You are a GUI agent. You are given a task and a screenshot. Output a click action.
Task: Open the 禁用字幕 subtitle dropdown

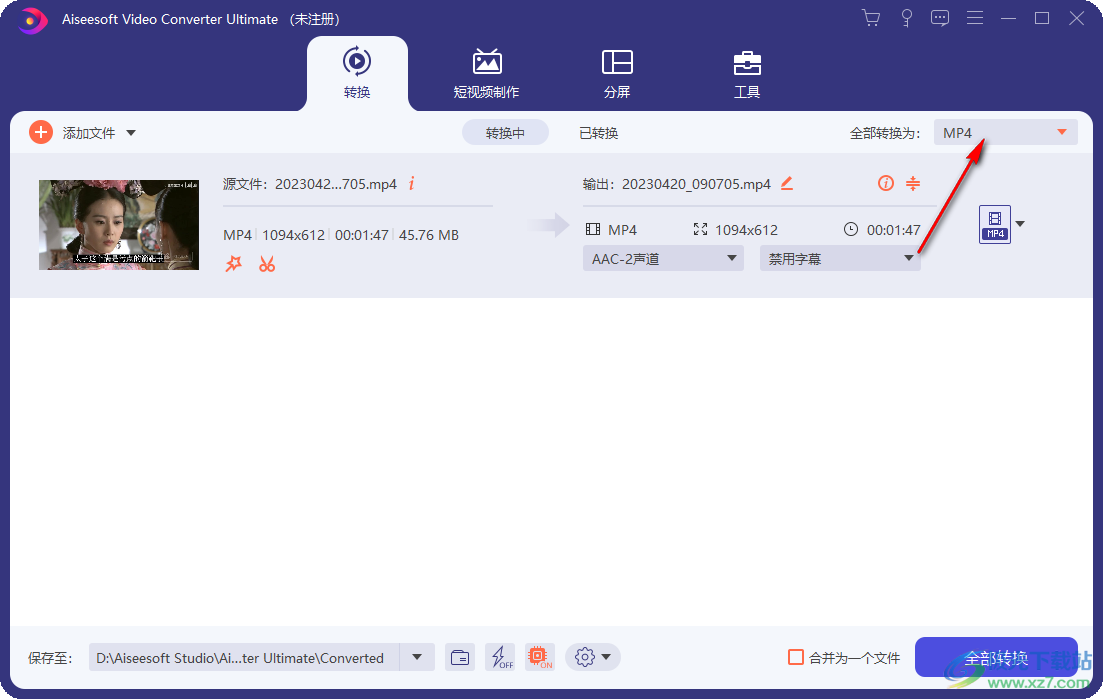[x=839, y=259]
